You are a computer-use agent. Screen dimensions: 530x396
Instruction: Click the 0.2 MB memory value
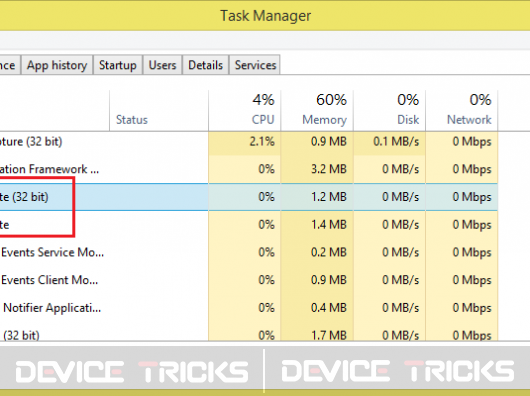point(329,252)
